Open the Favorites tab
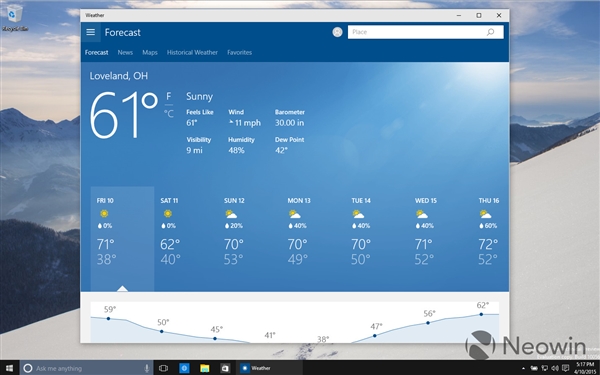 tap(240, 52)
